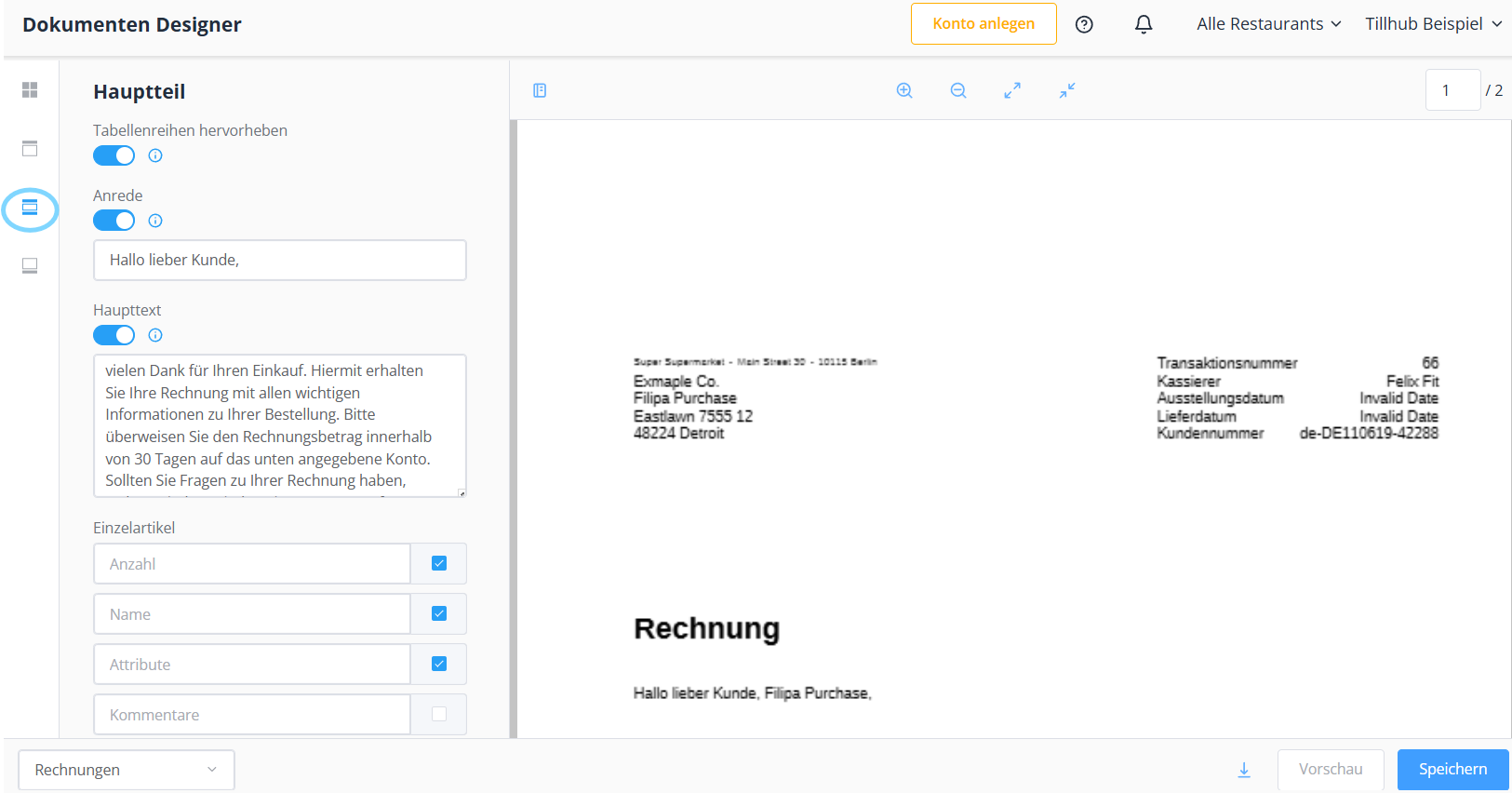The height and width of the screenshot is (793, 1512).
Task: Open the Alle Restaurants dropdown
Action: coord(1269,24)
